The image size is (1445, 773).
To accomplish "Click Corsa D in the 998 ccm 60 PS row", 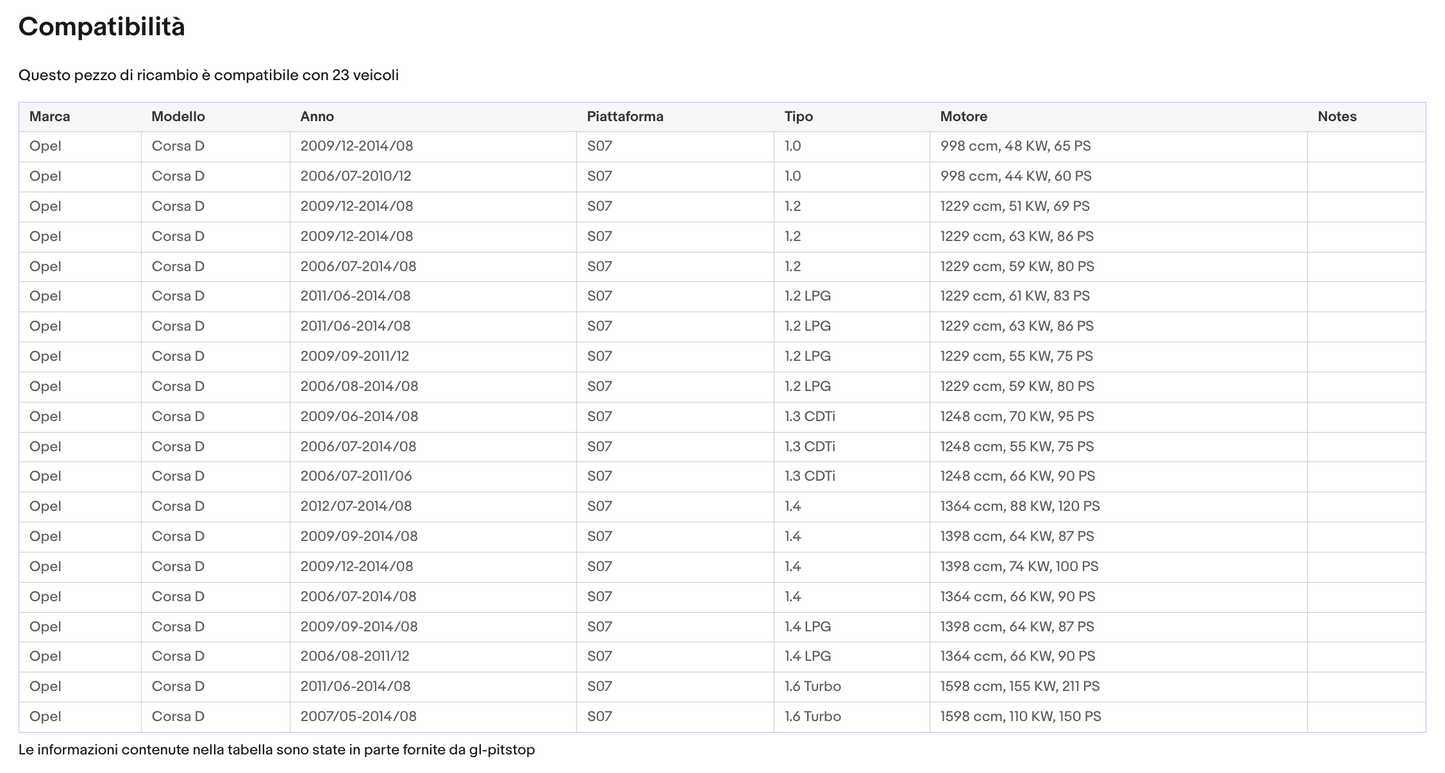I will [x=178, y=176].
